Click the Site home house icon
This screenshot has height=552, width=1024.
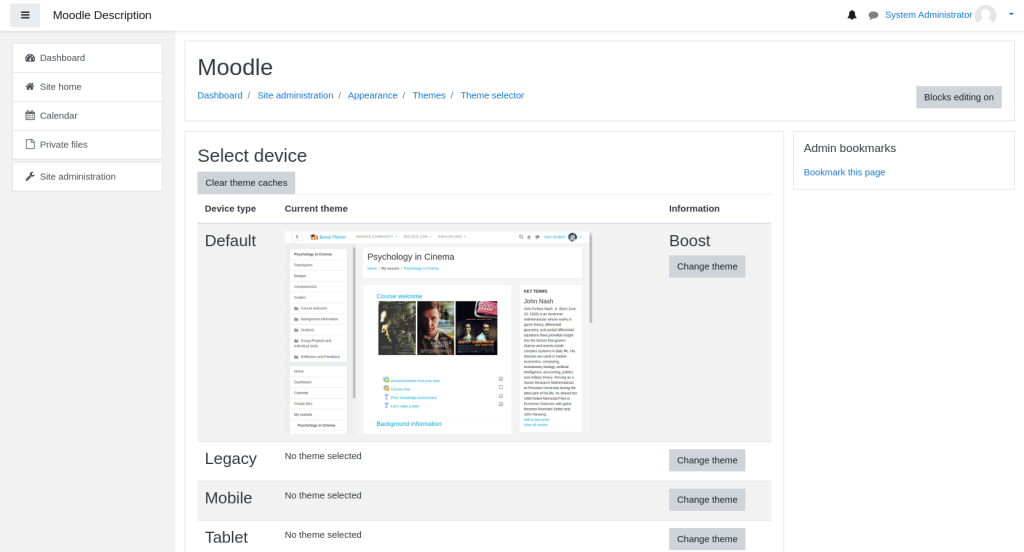(x=30, y=87)
